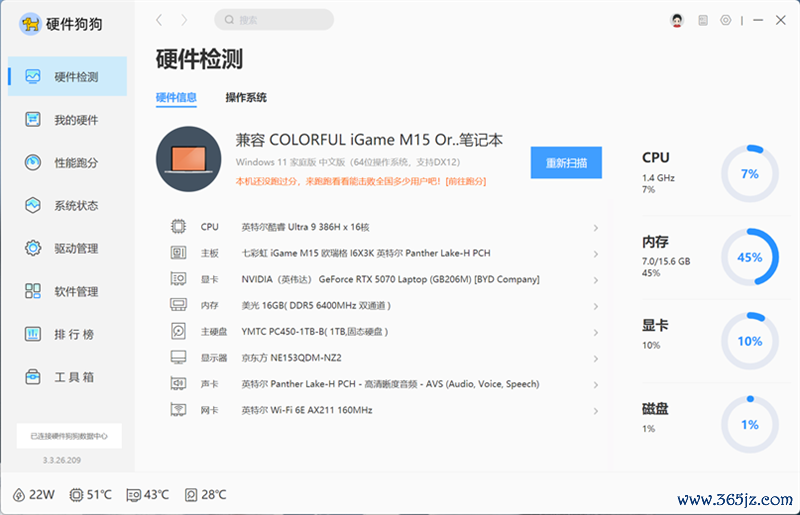Click version number 3.3.26.209
This screenshot has width=800, height=515.
(x=62, y=460)
